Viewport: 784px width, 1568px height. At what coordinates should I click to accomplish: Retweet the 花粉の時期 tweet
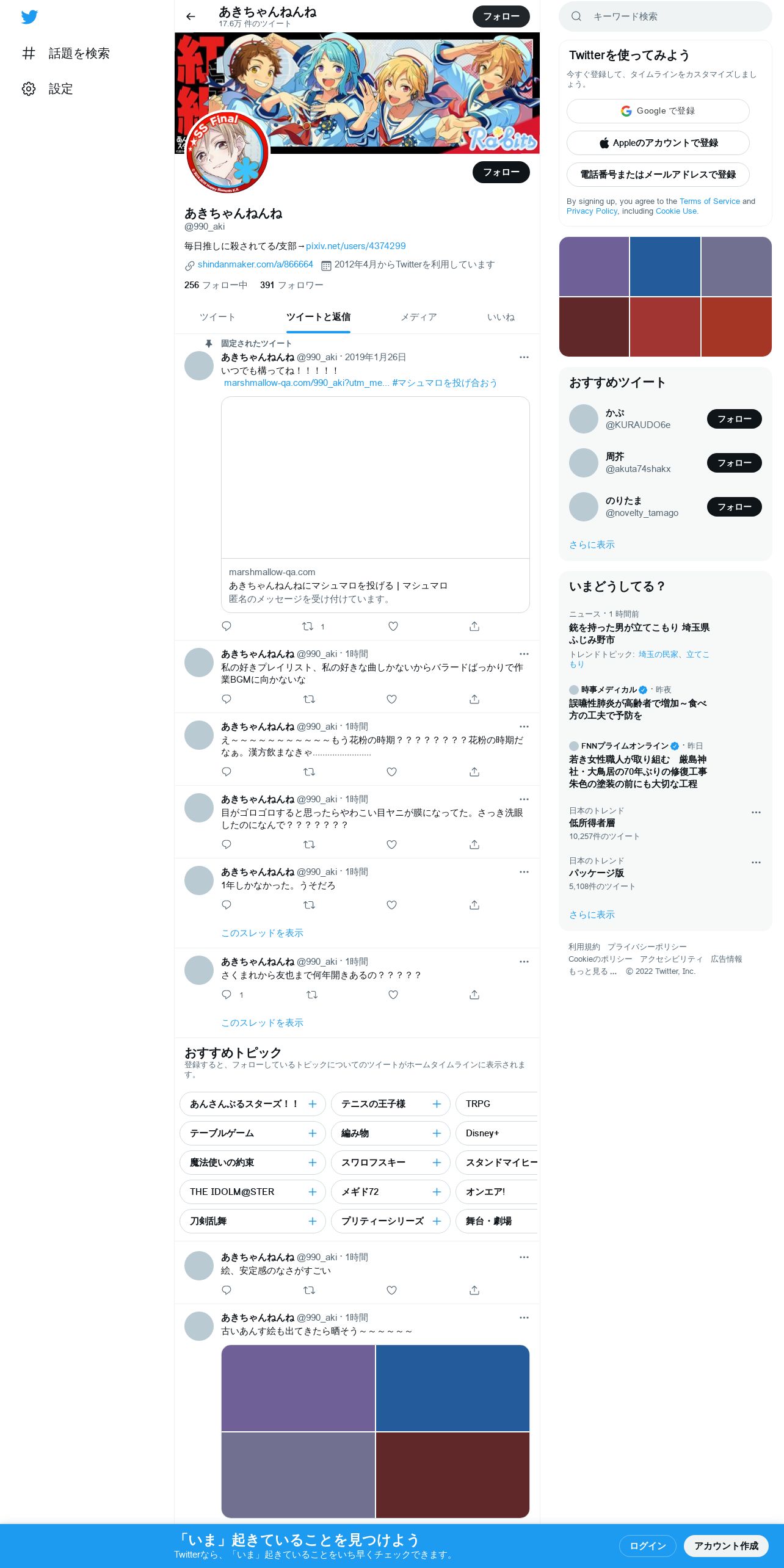point(310,772)
